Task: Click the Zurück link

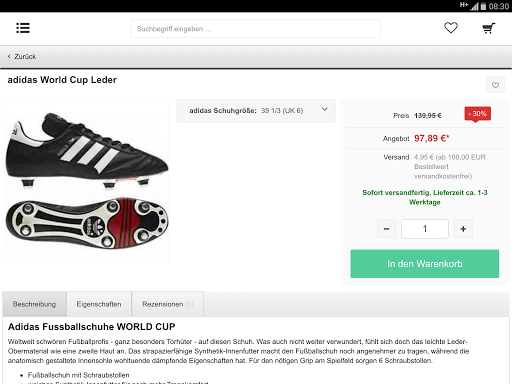Action: (x=25, y=56)
